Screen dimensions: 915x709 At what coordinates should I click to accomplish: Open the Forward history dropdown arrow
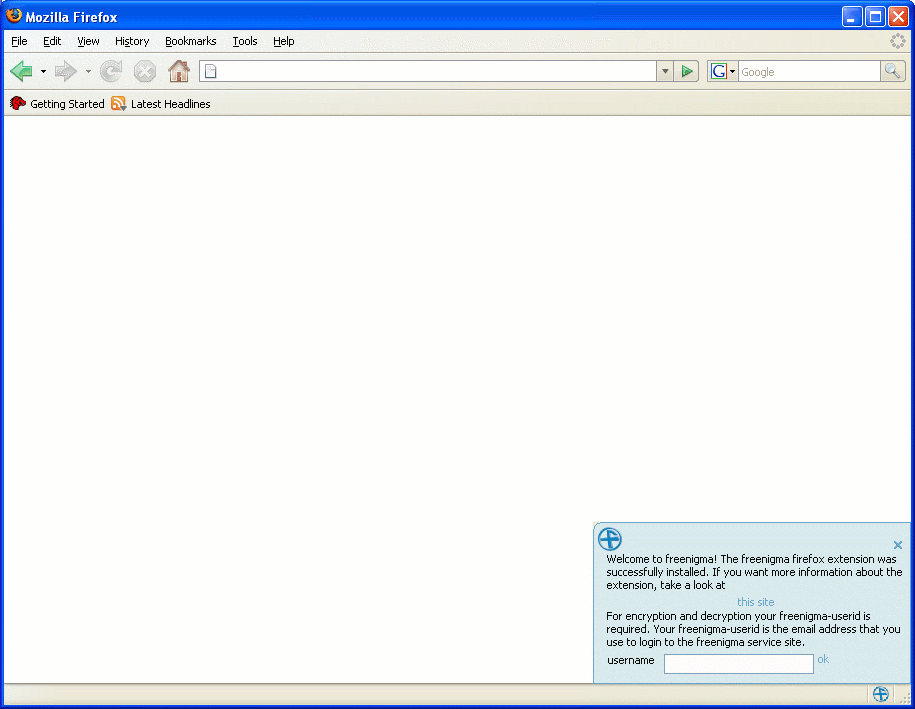click(x=88, y=72)
